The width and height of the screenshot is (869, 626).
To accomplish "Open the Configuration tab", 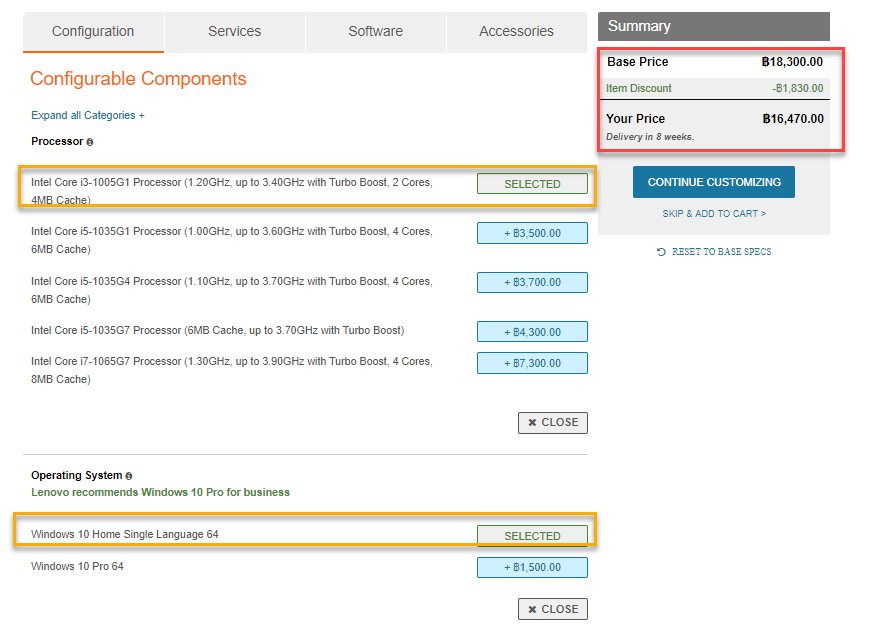I will (93, 32).
